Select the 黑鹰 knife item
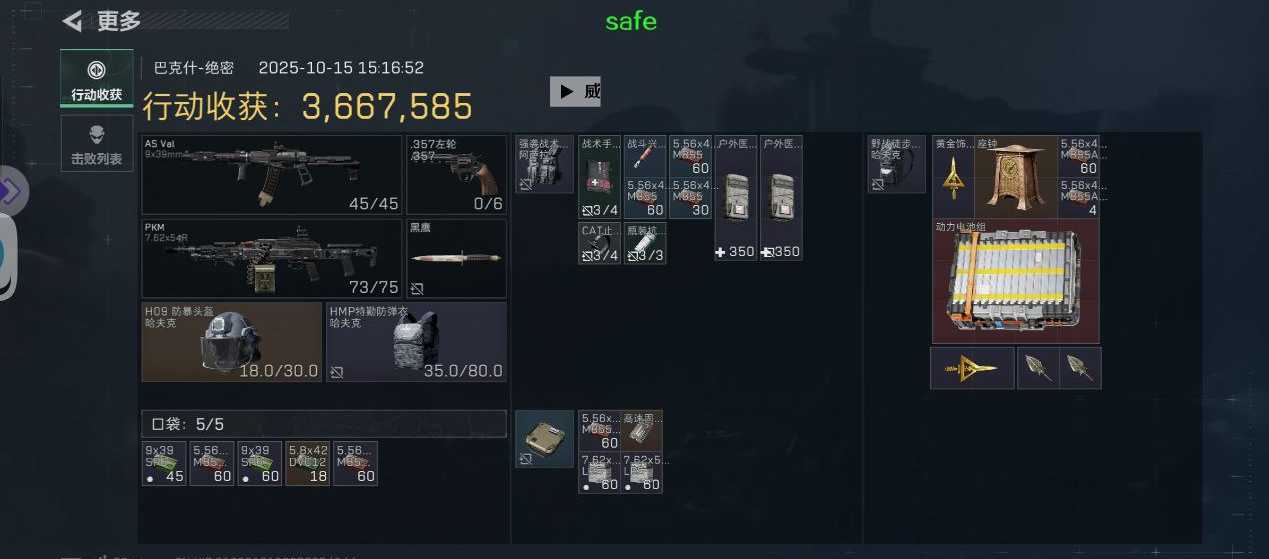This screenshot has width=1269, height=559. tap(456, 258)
